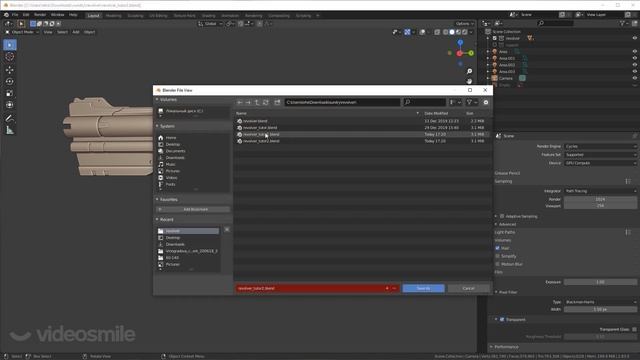This screenshot has width=640, height=360.
Task: Decrement file name number with minus button
Action: (394, 289)
